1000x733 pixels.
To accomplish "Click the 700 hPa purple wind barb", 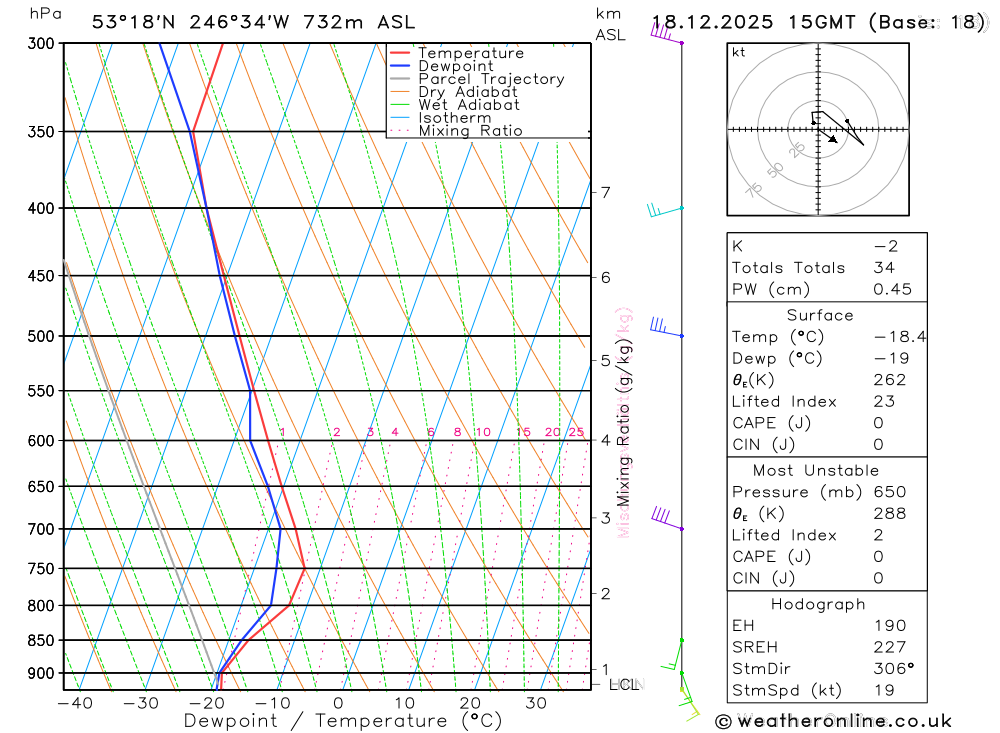I will pyautogui.click(x=666, y=519).
